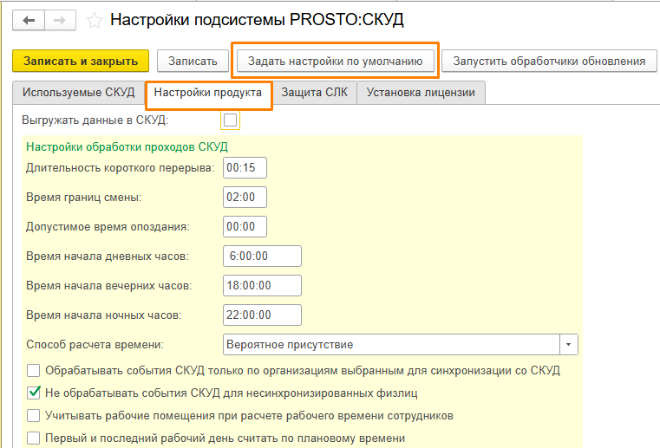Select the 'Настройки продукта' tab
The image size is (660, 448).
[208, 93]
